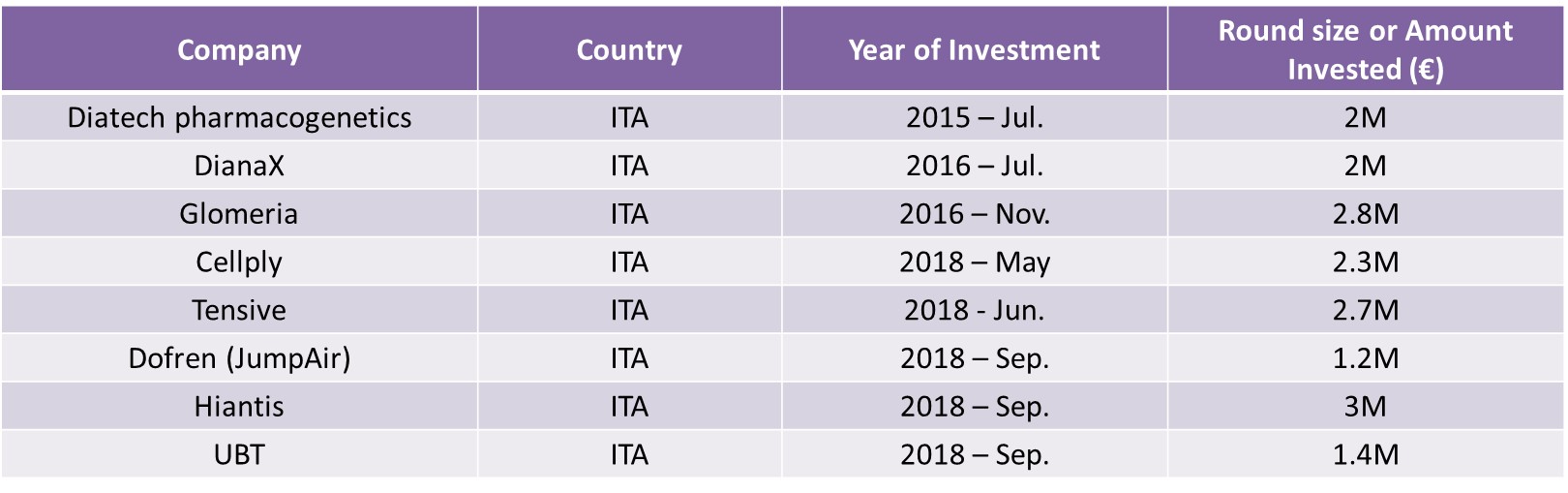Click the Hiantis company cell
The image size is (1568, 493).
tap(239, 407)
